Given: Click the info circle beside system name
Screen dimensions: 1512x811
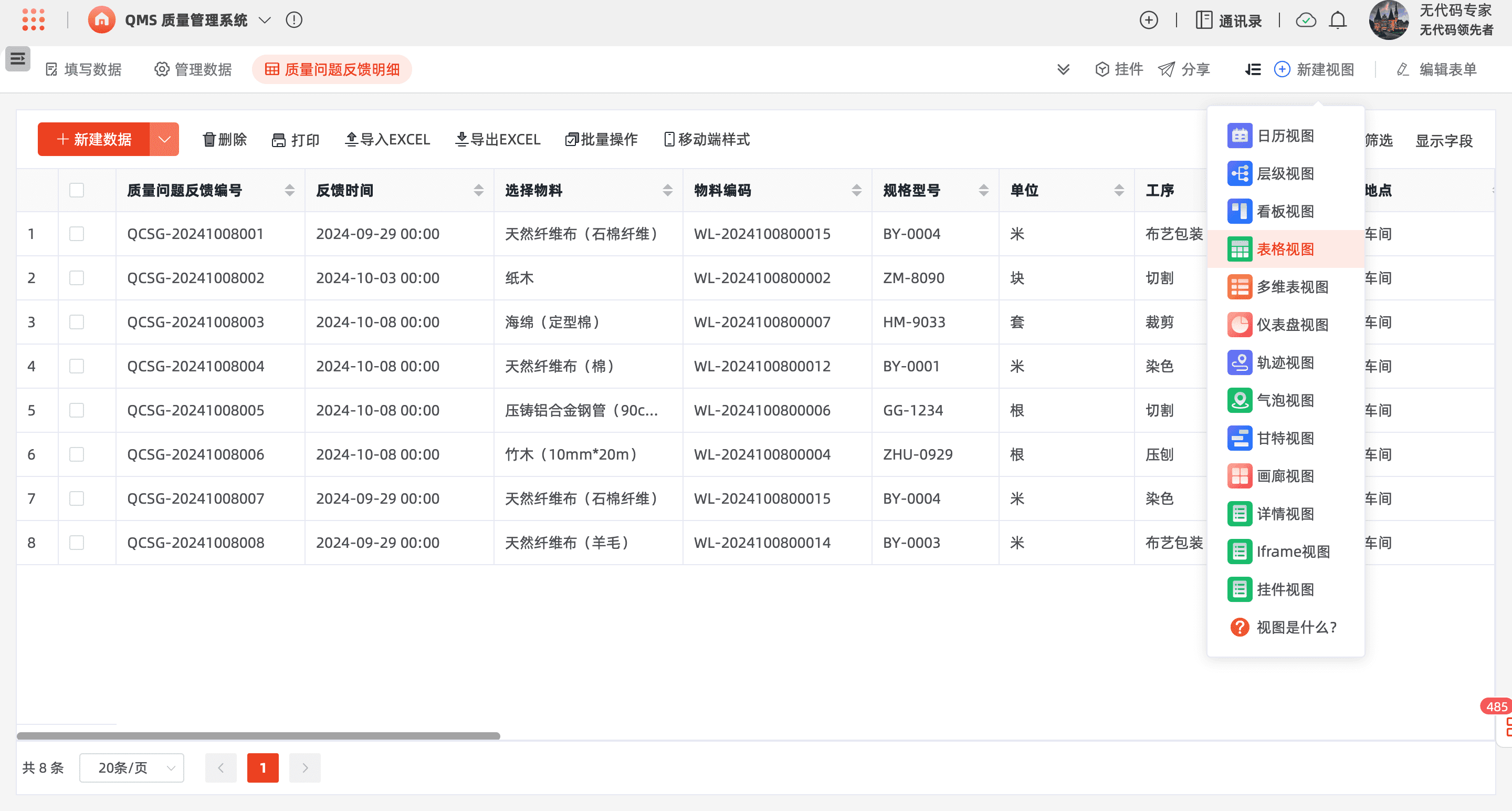Looking at the screenshot, I should [294, 20].
